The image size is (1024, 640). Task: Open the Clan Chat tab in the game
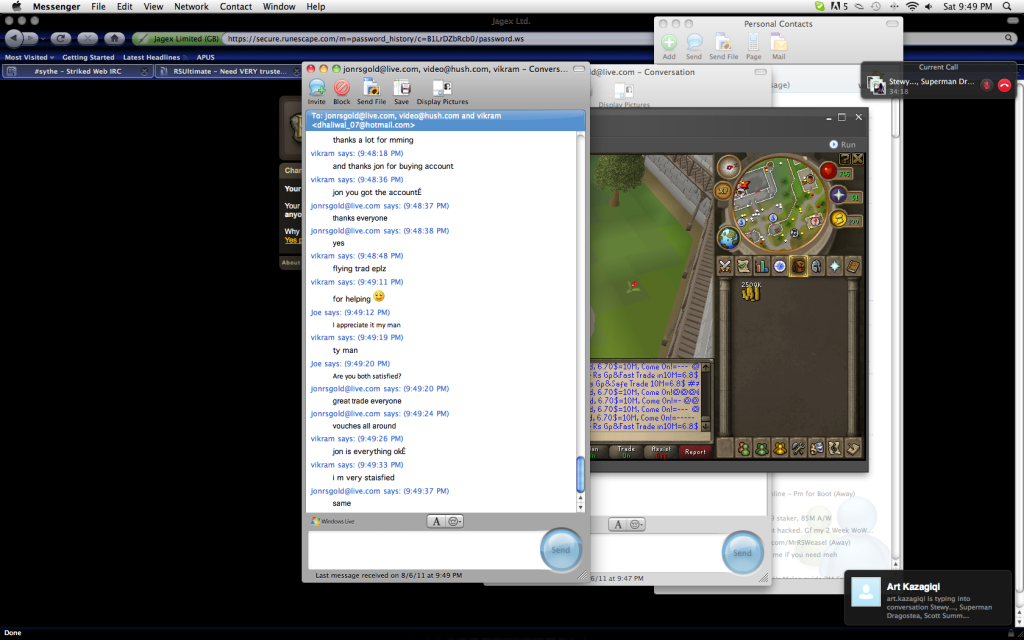(780, 448)
